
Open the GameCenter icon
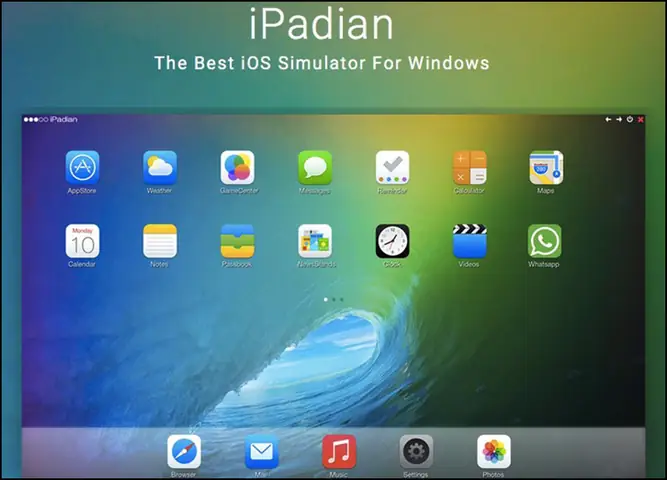click(x=237, y=167)
